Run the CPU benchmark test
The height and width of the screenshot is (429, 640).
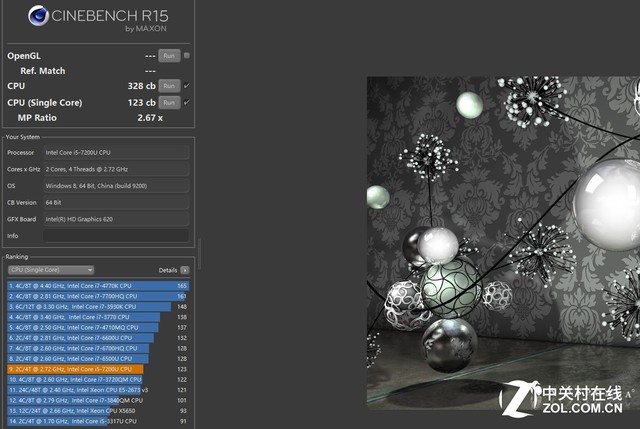(169, 86)
